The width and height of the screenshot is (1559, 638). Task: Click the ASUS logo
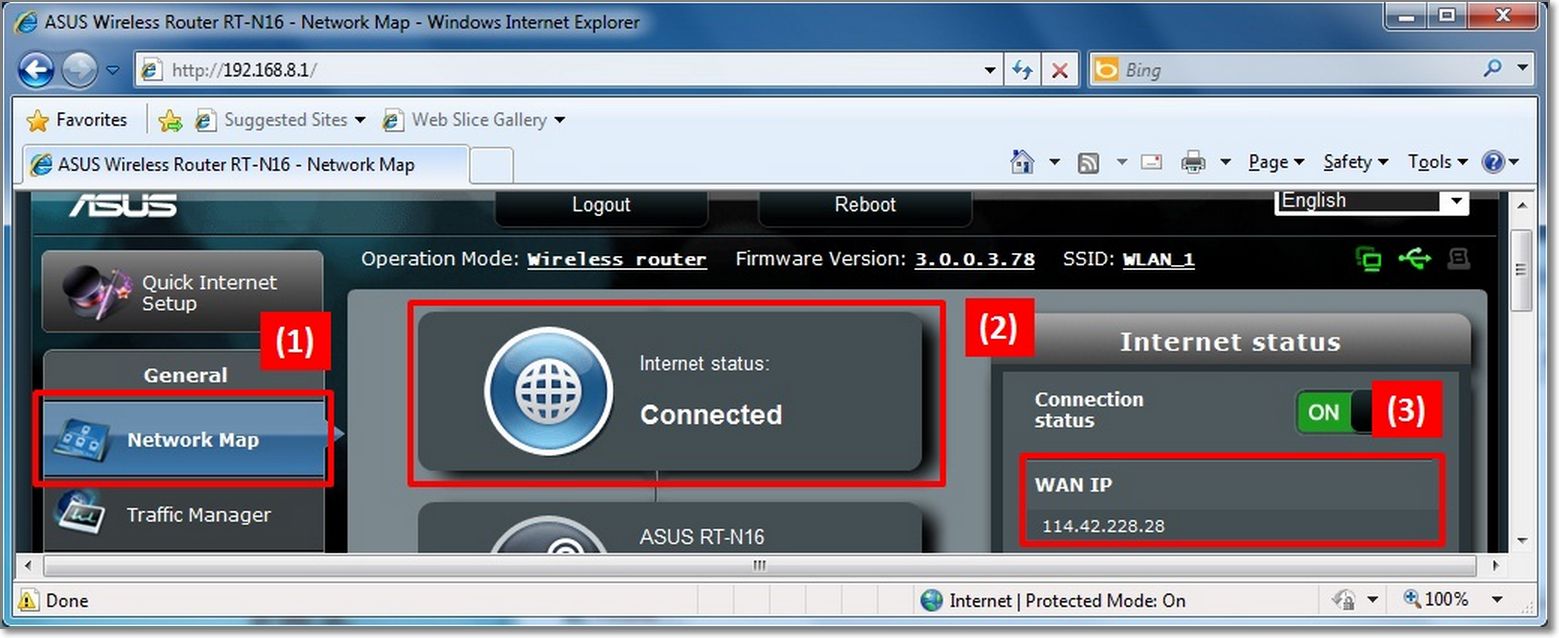click(122, 205)
